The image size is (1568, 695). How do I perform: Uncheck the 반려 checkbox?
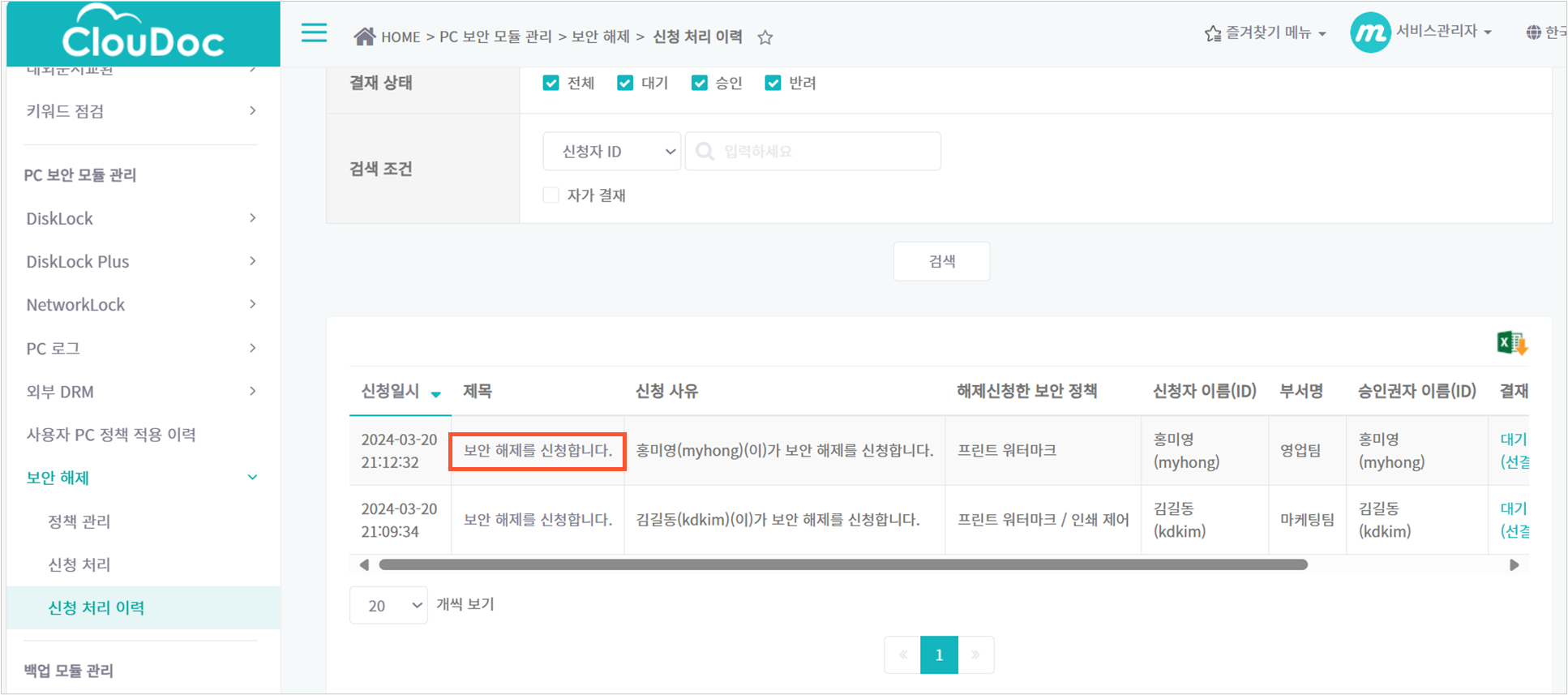coord(773,83)
